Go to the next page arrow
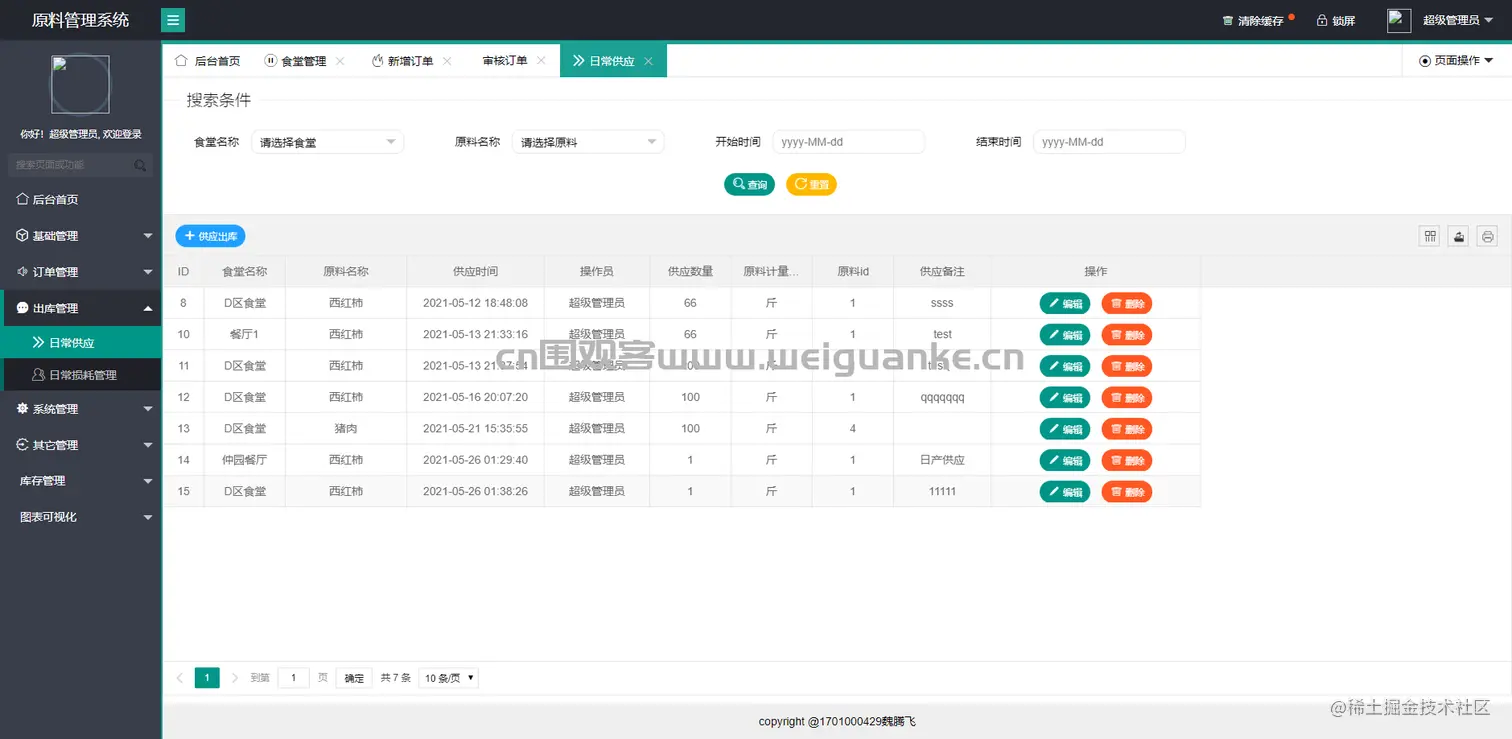 [x=235, y=678]
